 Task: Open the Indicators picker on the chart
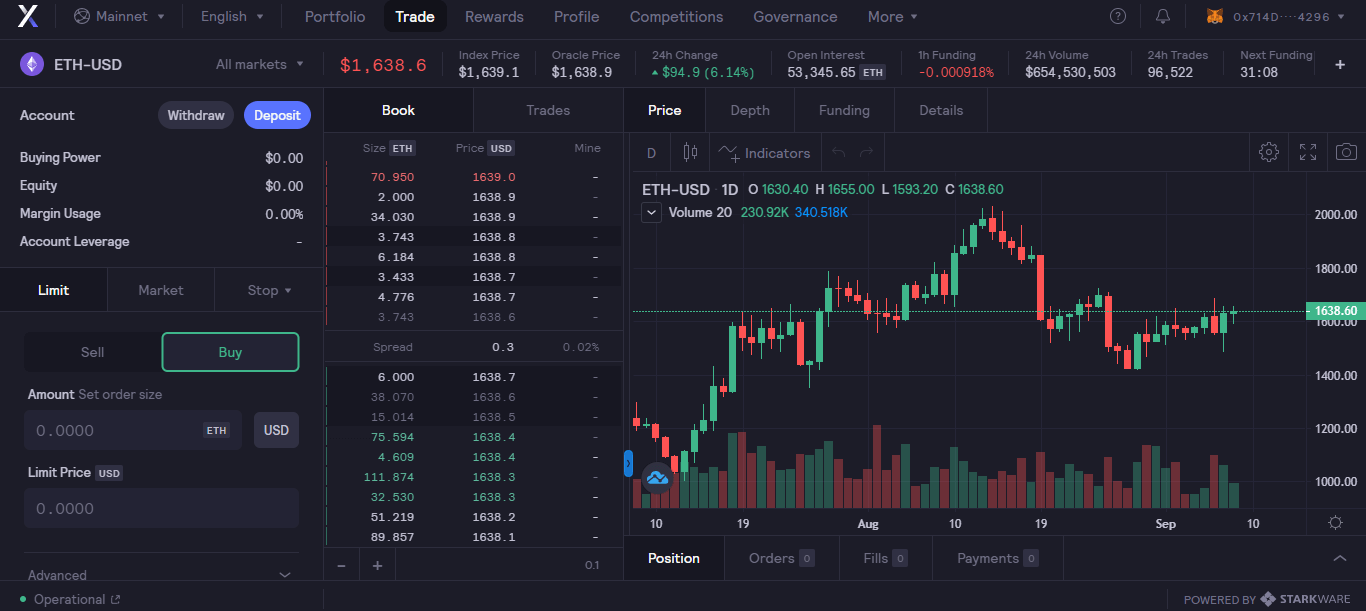pos(765,152)
